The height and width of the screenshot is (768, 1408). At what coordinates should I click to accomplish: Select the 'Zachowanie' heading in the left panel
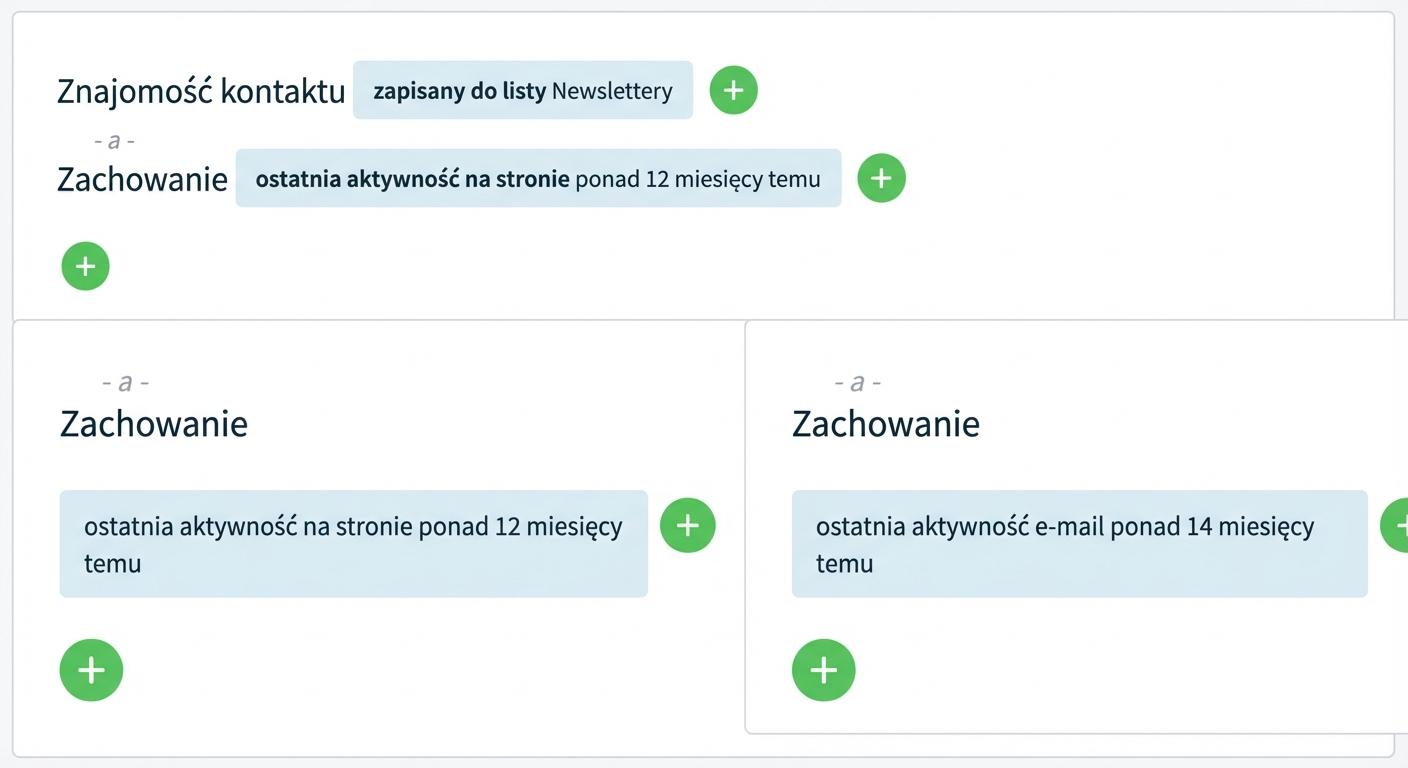154,423
